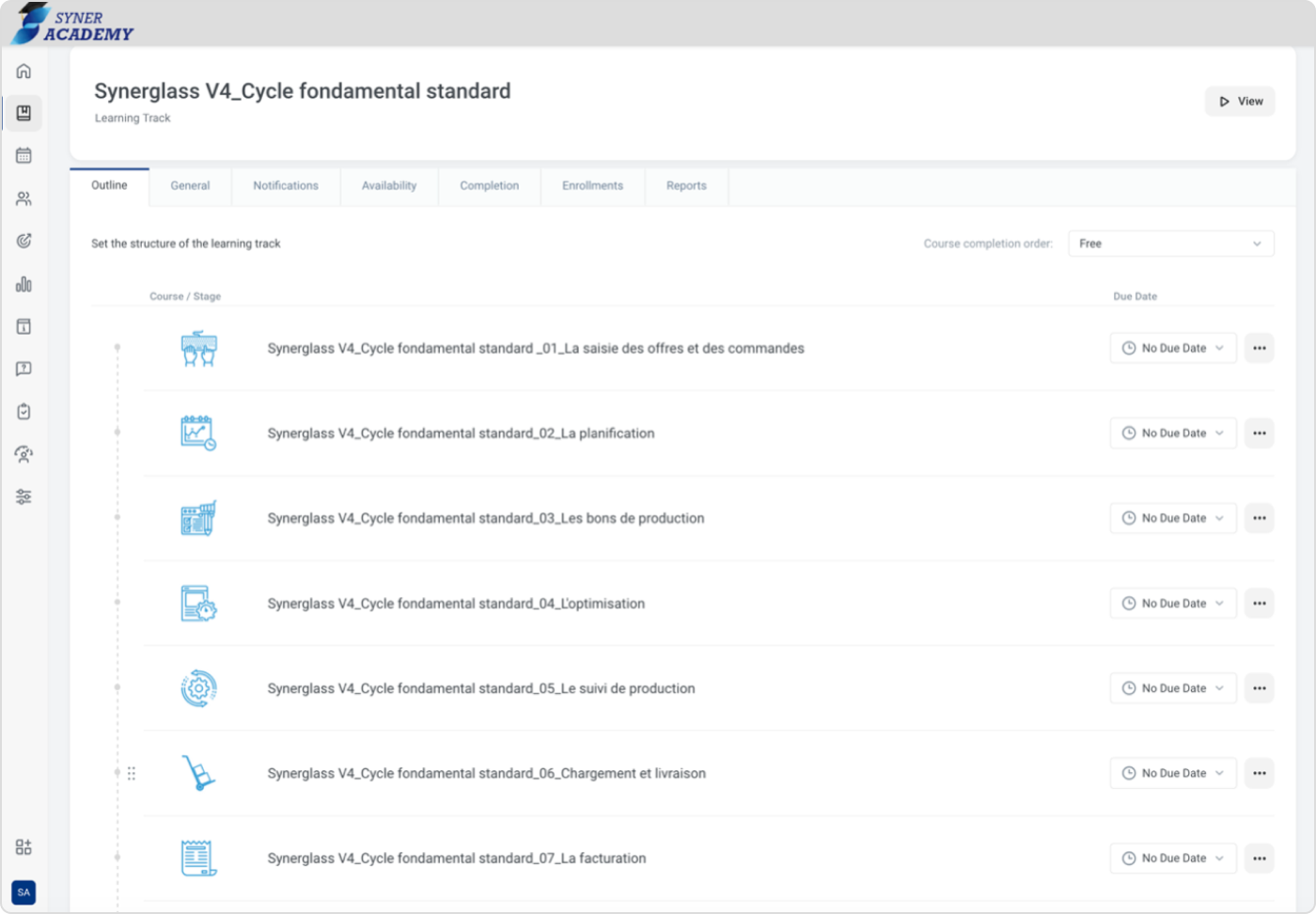Screen dimensions: 1316x914
Task: Click the View button
Action: click(1240, 102)
